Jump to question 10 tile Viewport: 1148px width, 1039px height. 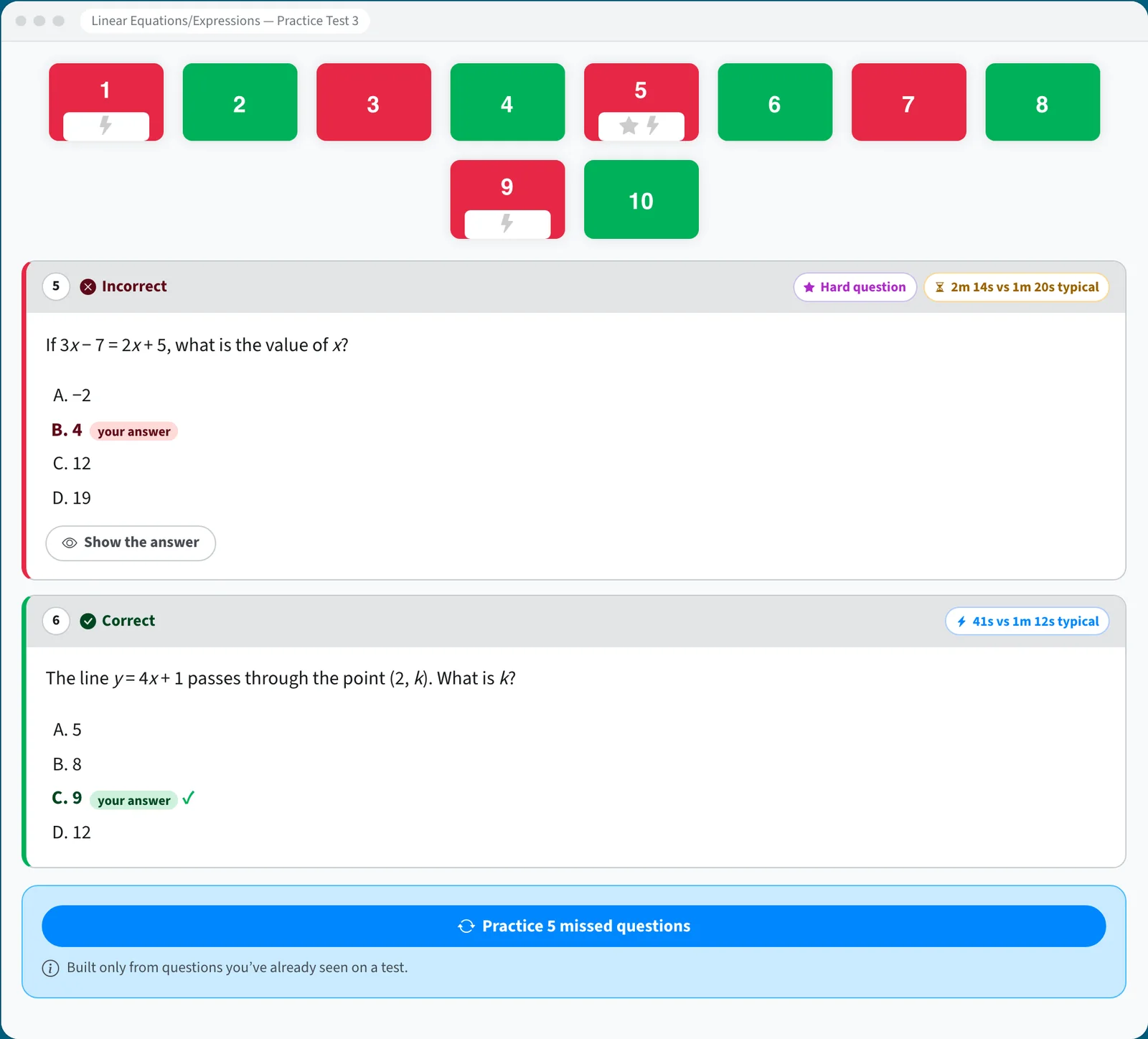point(641,199)
